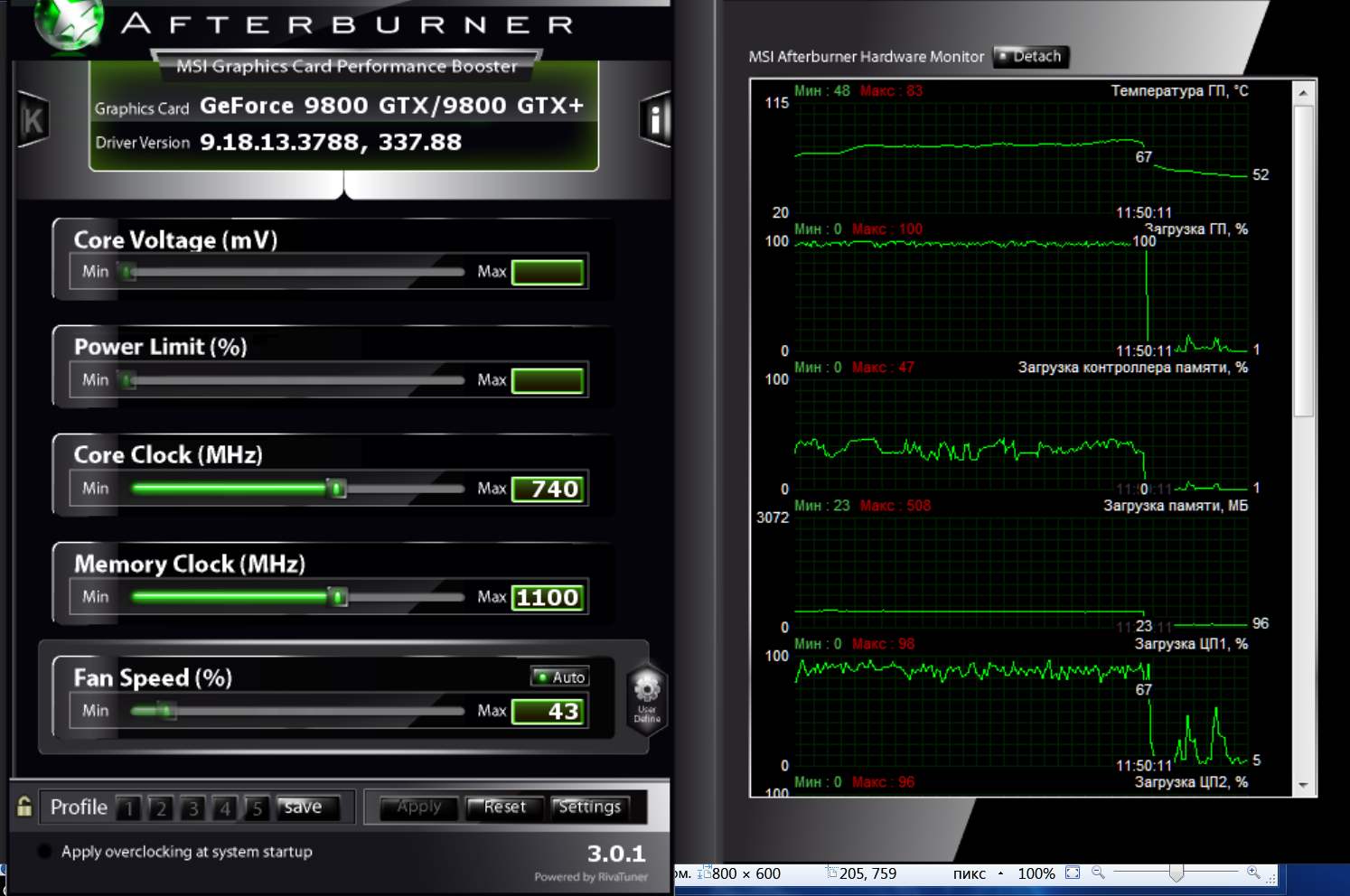1350x896 pixels.
Task: Click the Fan Speed slider handle
Action: tap(167, 711)
